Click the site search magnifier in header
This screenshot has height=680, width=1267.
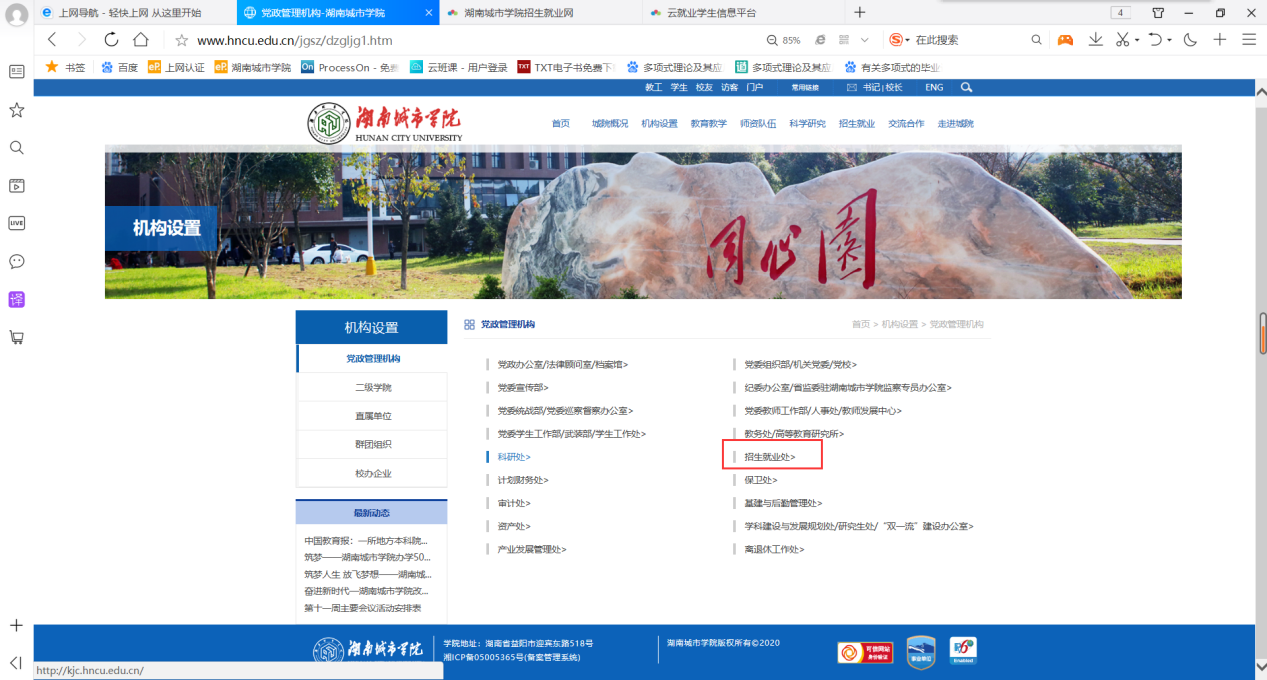coord(966,88)
